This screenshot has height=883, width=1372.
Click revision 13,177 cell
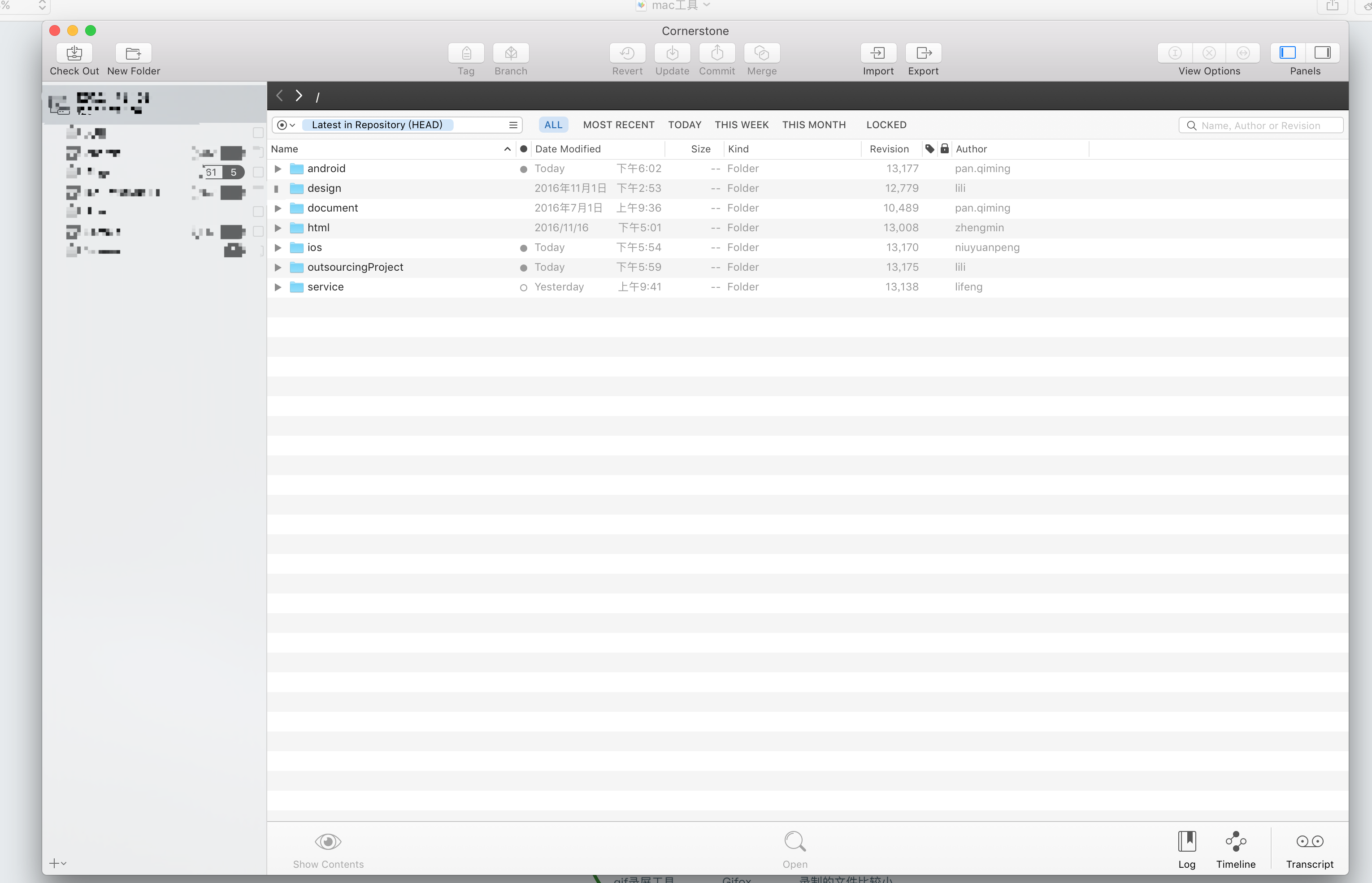coord(902,169)
